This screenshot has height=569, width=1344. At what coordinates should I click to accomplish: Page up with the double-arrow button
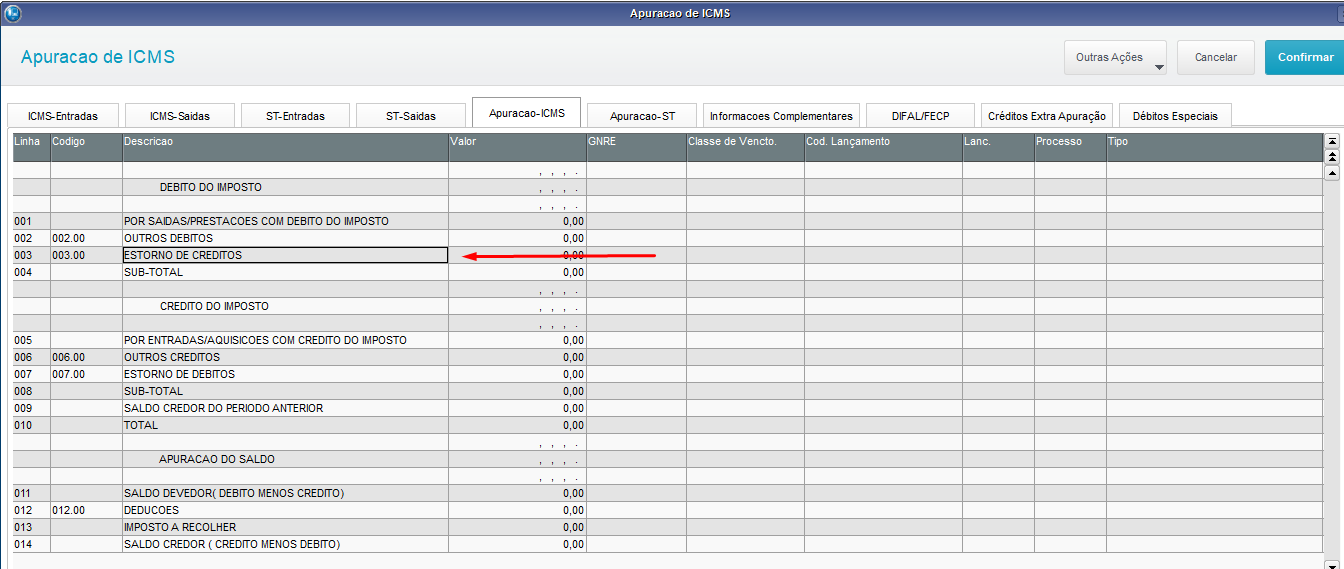pos(1332,157)
